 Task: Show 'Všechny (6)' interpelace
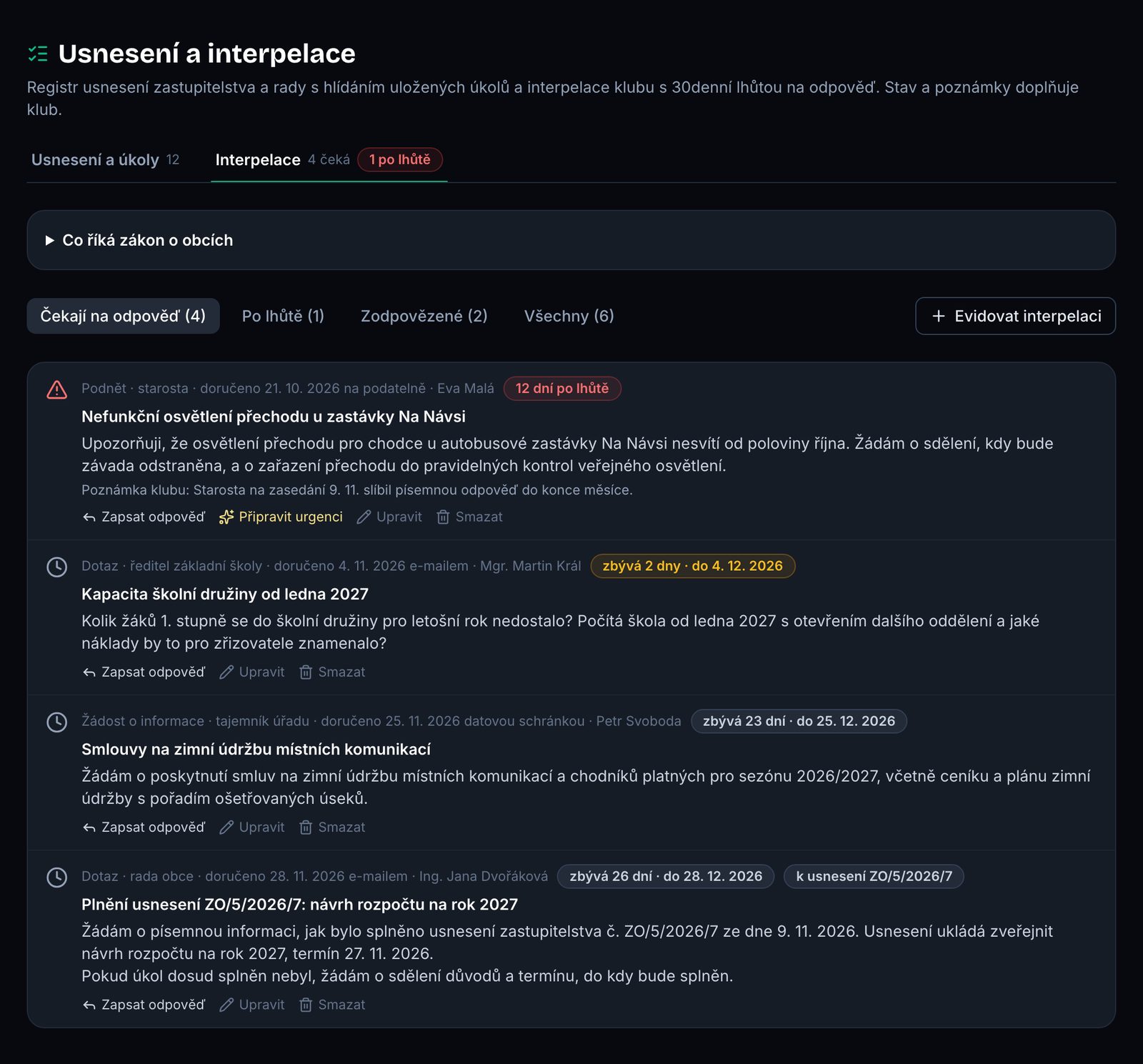pos(569,316)
